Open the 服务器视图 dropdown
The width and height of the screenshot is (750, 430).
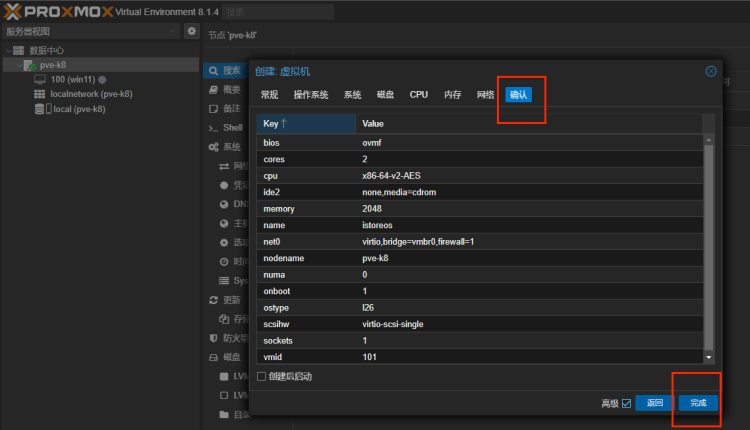coord(91,31)
